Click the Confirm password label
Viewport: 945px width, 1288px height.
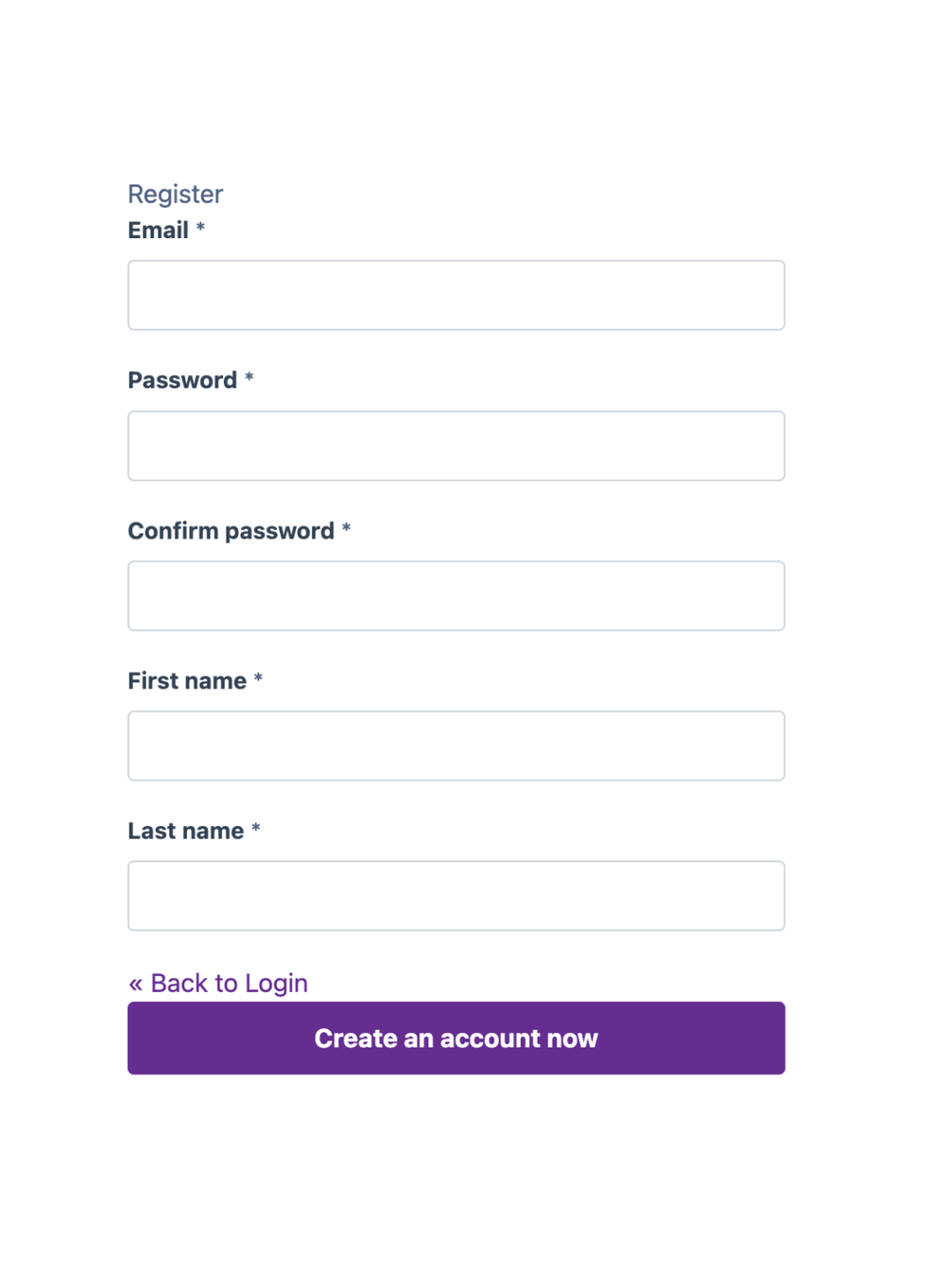(232, 530)
